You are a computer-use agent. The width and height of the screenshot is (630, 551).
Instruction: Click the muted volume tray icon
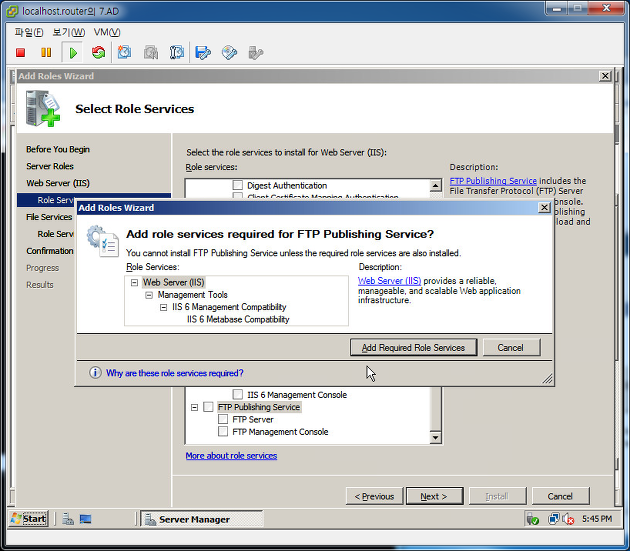pos(568,519)
